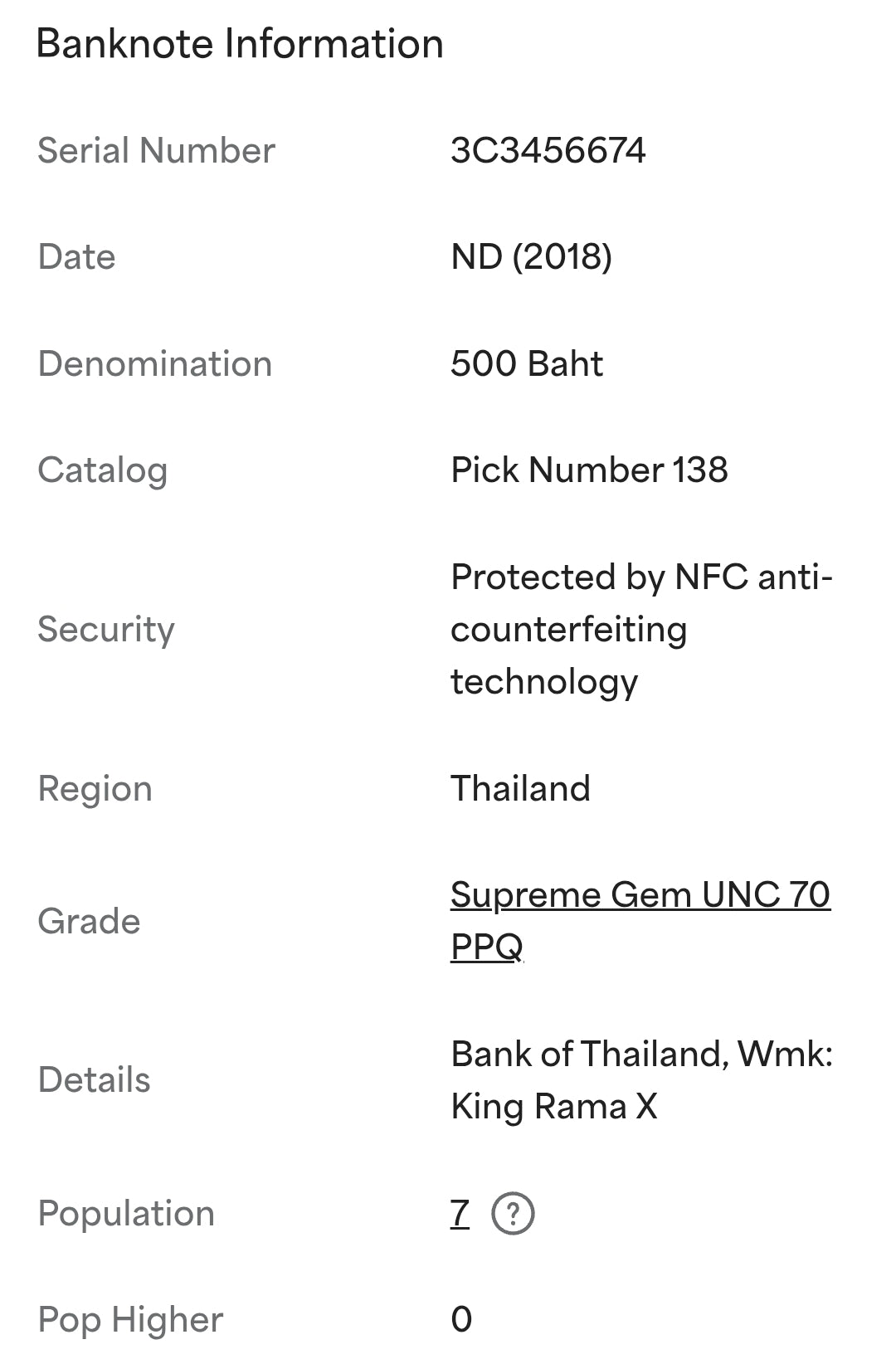Click the Population help question mark icon
The width and height of the screenshot is (896, 1359).
coord(513,1214)
